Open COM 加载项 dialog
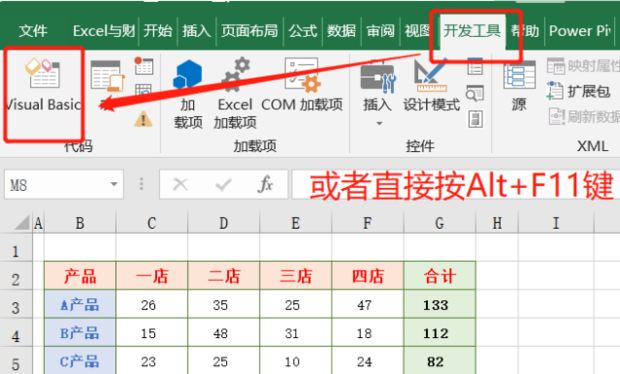This screenshot has height=374, width=620. (x=302, y=84)
